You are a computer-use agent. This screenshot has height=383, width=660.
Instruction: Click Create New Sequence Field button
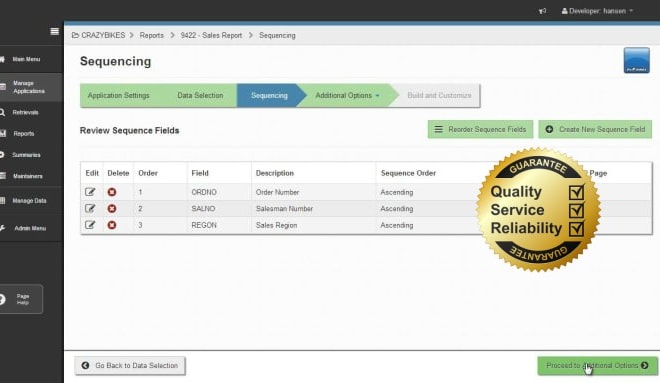click(595, 129)
